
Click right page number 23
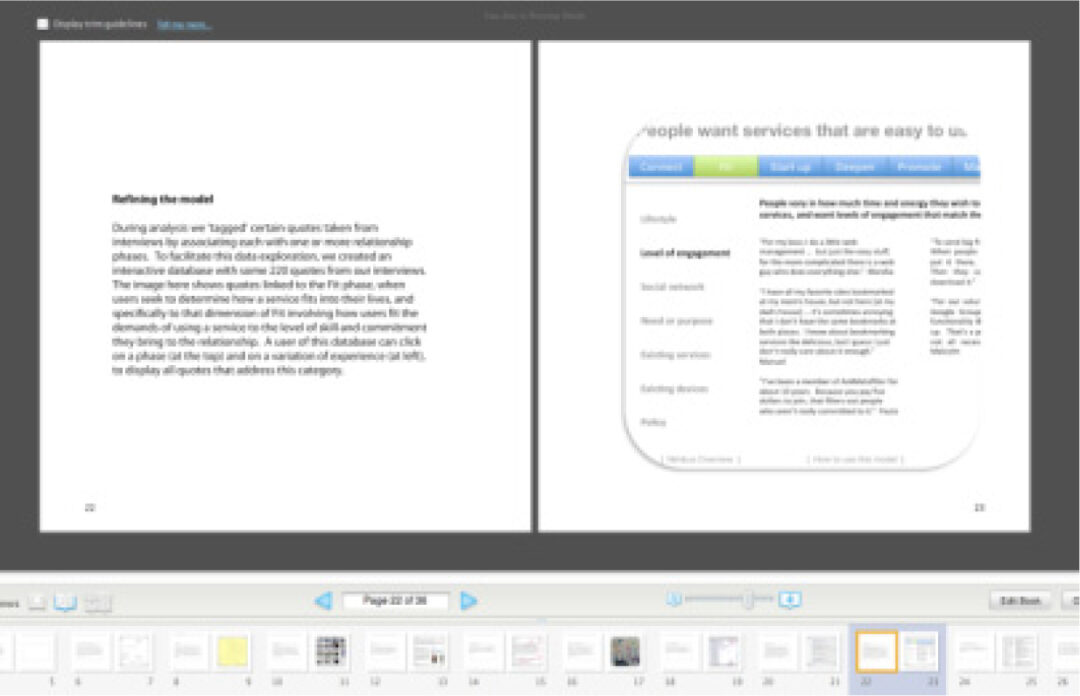tap(979, 508)
